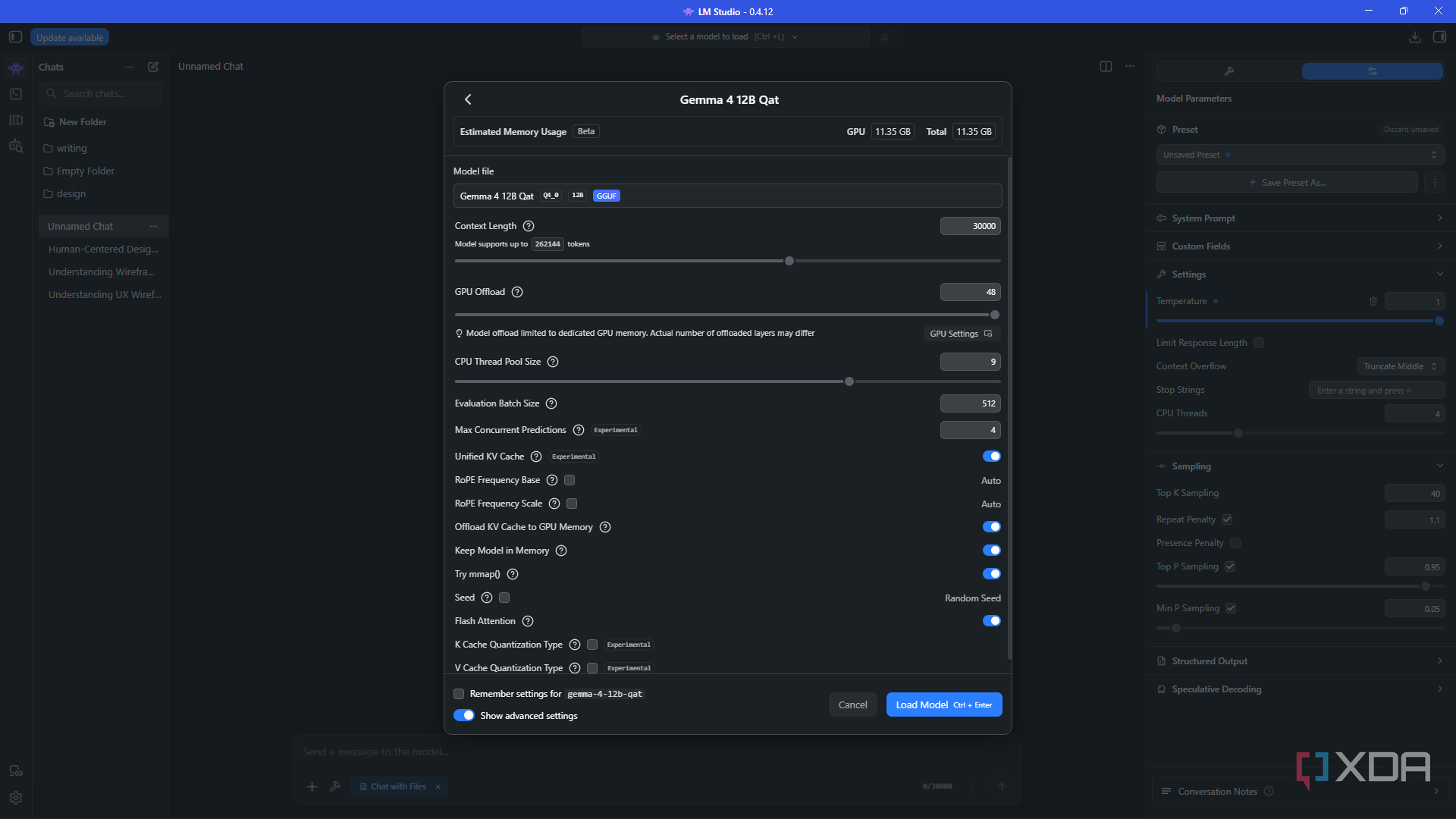Viewport: 1456px width, 819px height.
Task: Collapse the Sampling section
Action: tap(1300, 466)
